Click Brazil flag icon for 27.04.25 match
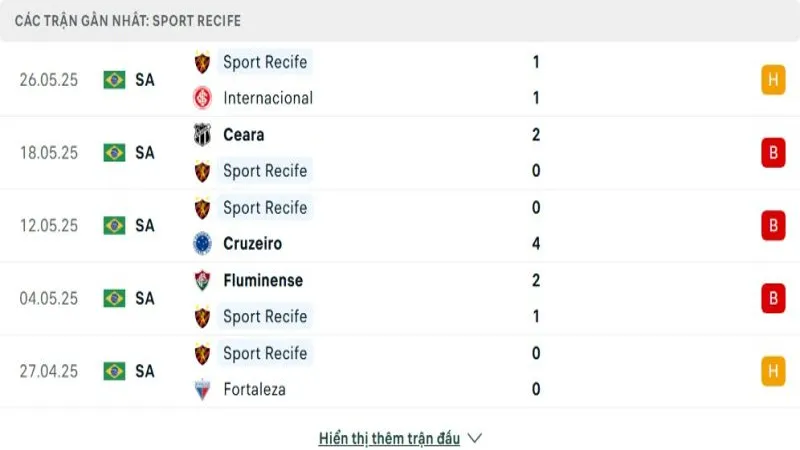Image resolution: width=800 pixels, height=450 pixels. point(114,371)
